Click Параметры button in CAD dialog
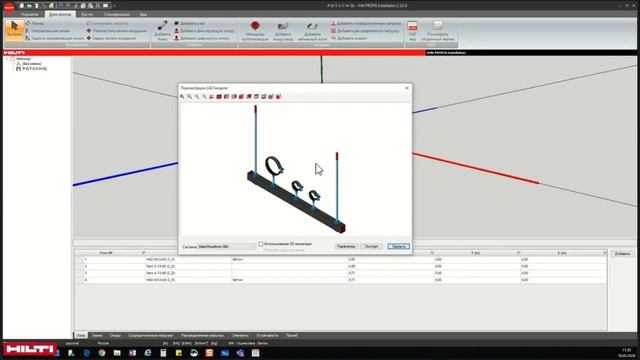640x360 pixels. tap(346, 247)
